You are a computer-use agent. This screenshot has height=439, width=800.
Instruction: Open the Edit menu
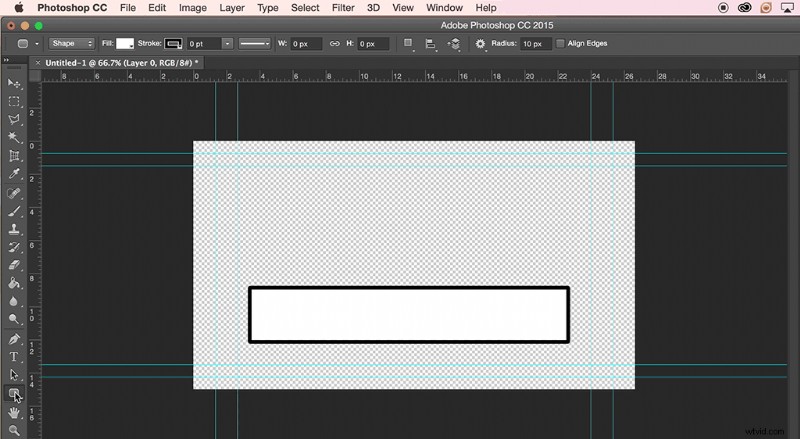(x=157, y=8)
